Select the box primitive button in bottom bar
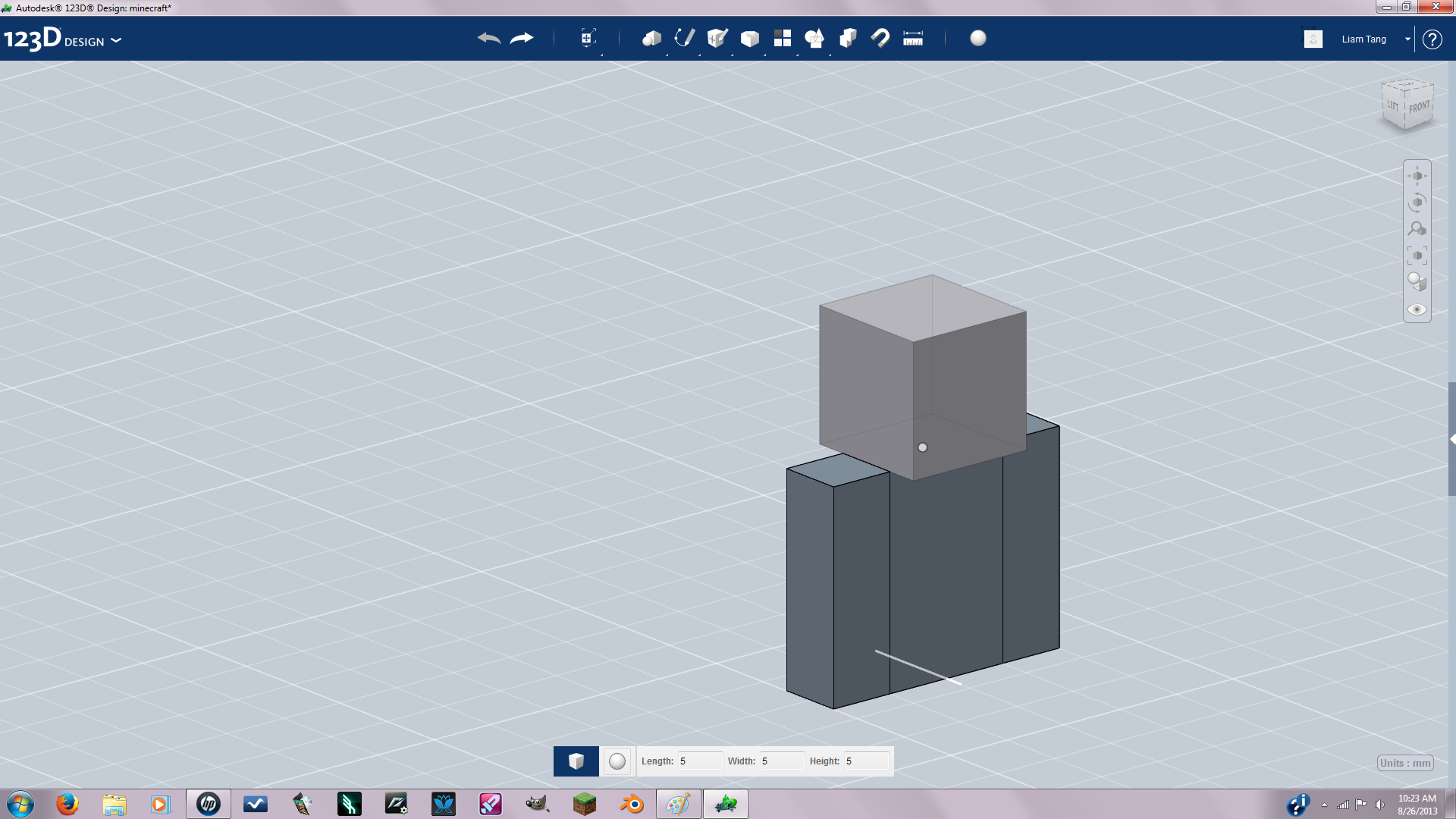This screenshot has height=819, width=1456. click(576, 761)
